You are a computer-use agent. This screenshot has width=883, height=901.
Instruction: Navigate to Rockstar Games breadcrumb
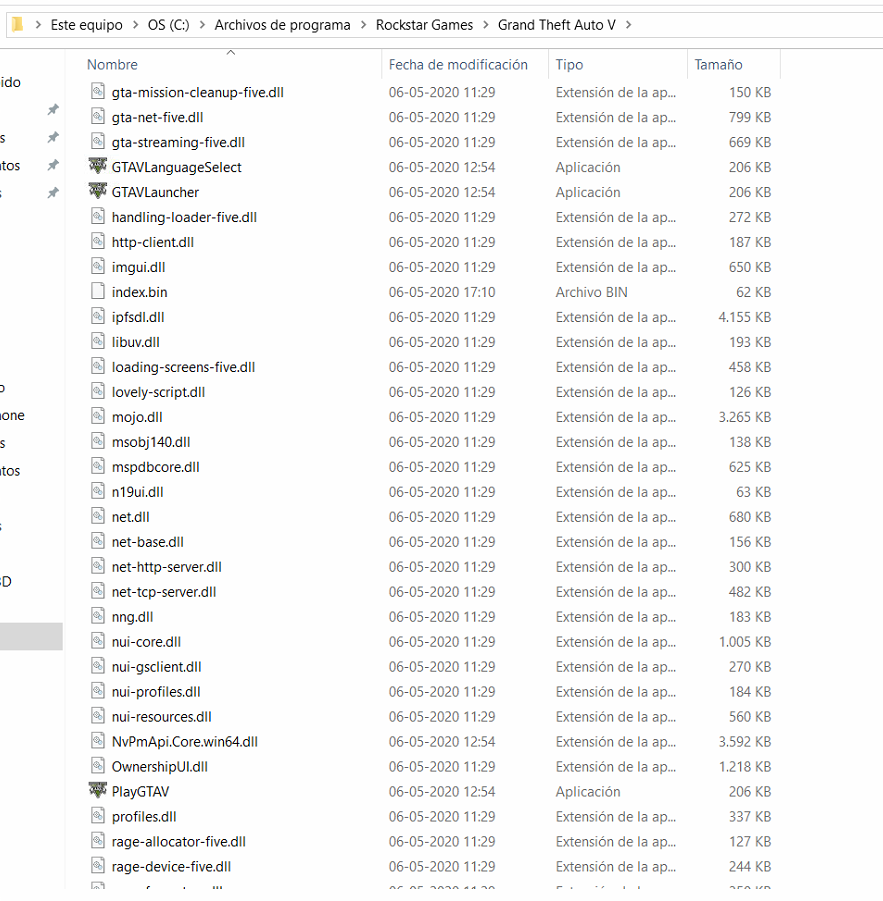coord(425,25)
